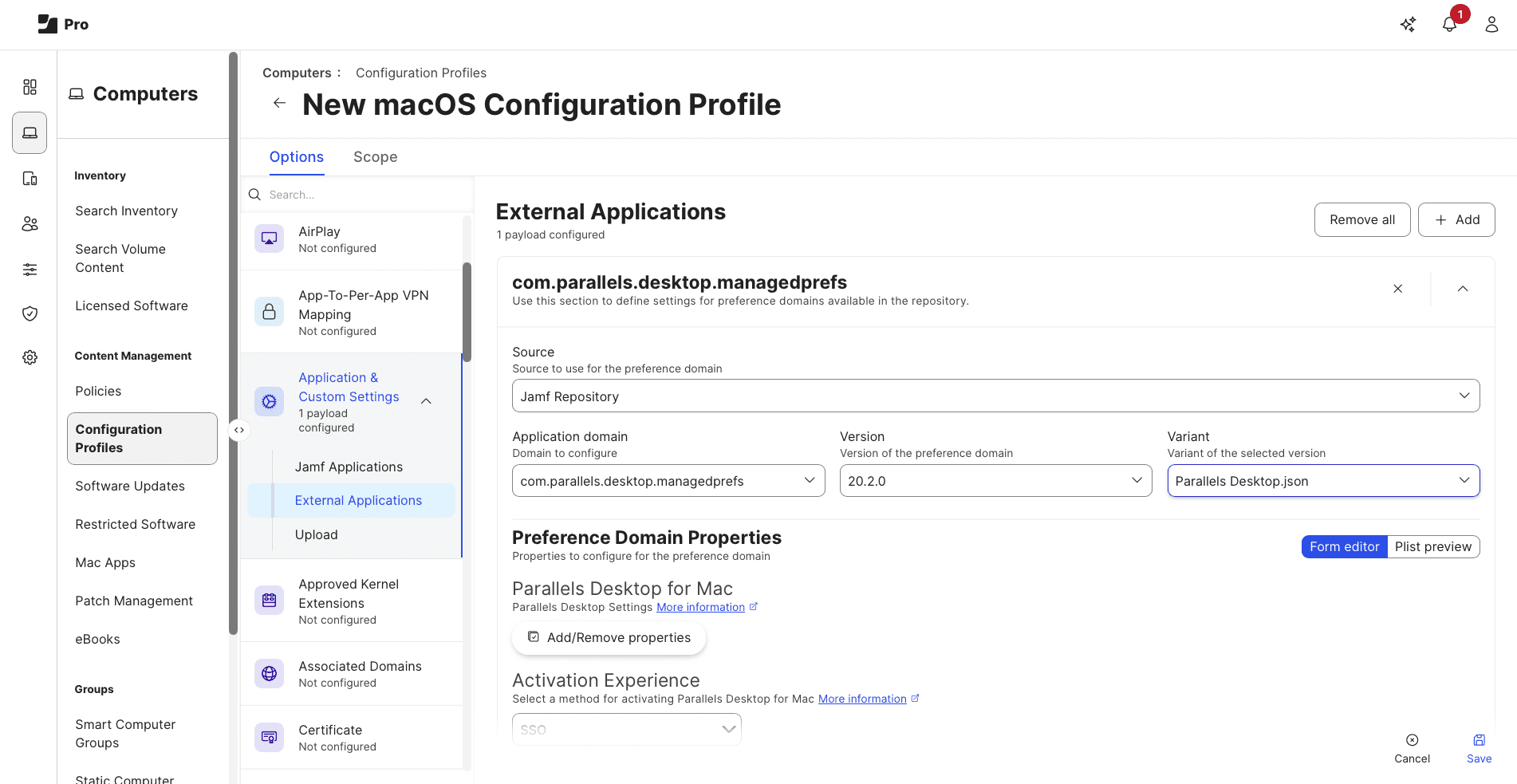Select the Certificate payload icon
This screenshot has height=784, width=1517.
[269, 737]
